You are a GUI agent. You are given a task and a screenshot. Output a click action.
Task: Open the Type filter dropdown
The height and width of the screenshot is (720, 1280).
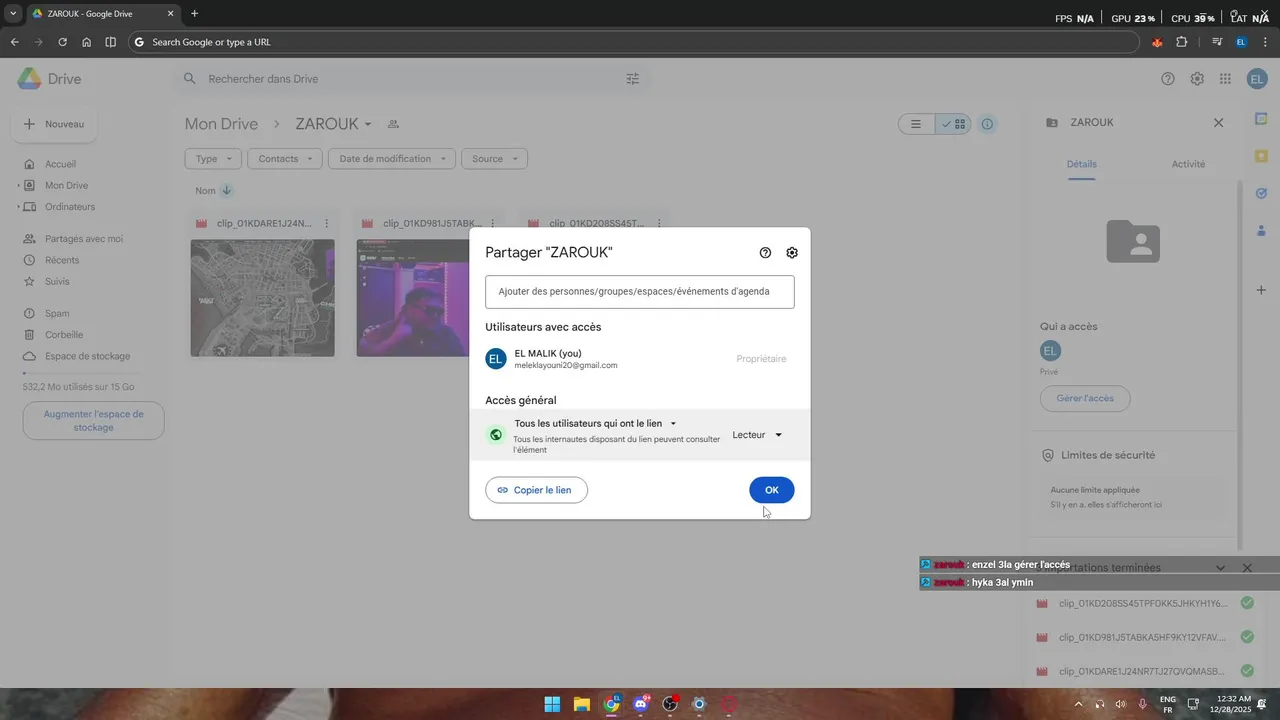coord(214,159)
